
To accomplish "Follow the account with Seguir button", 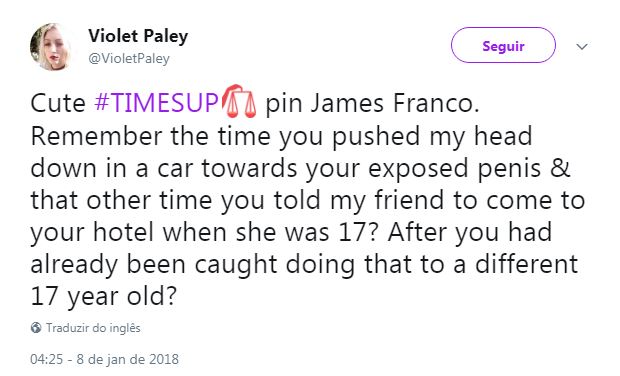I will (x=503, y=45).
